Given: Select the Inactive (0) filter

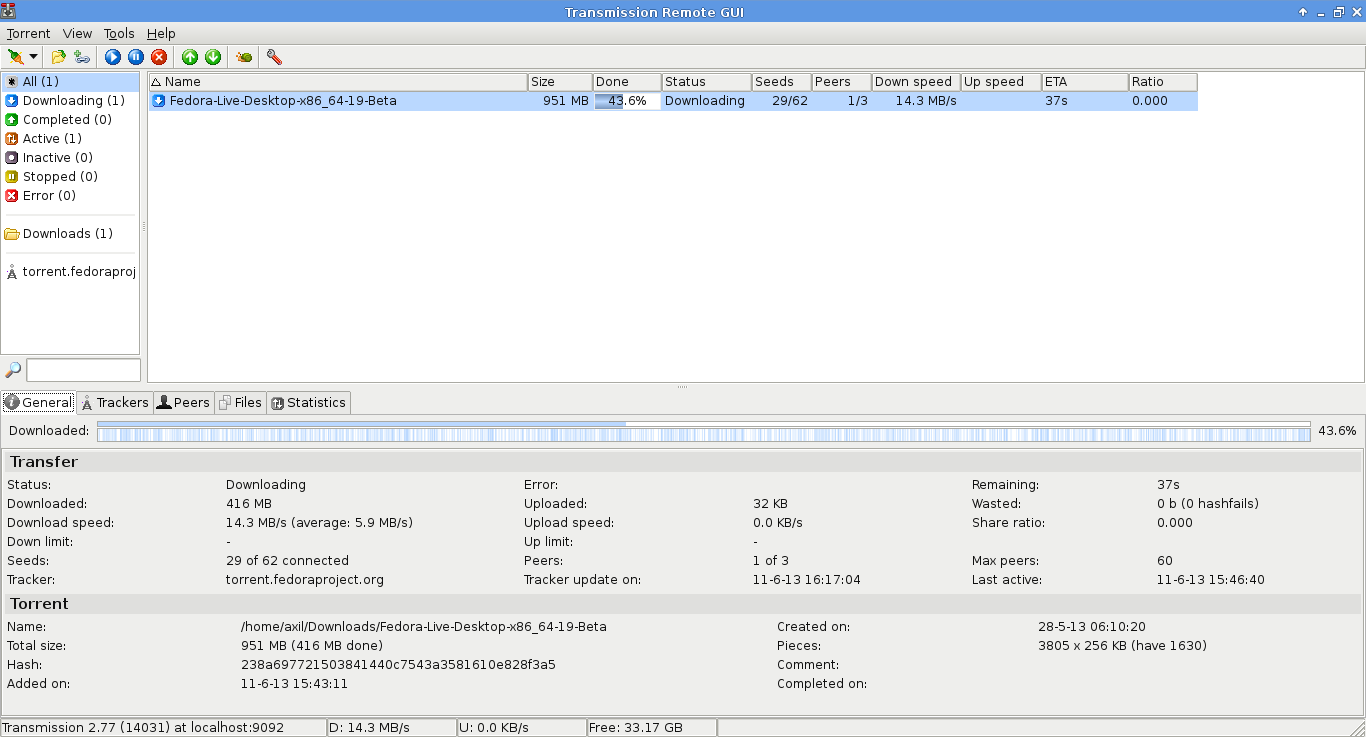Looking at the screenshot, I should tap(70, 158).
